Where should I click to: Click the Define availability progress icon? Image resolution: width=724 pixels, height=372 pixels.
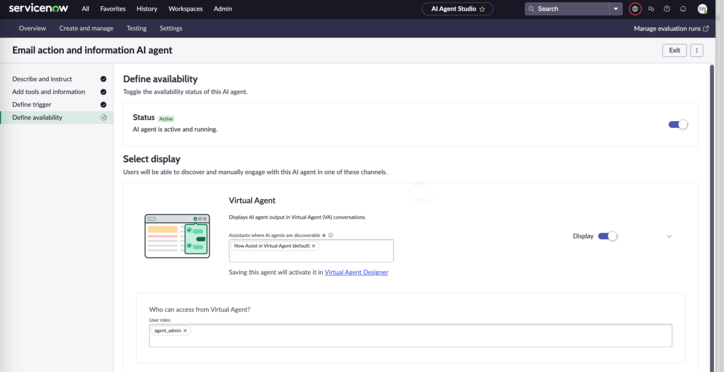click(103, 118)
